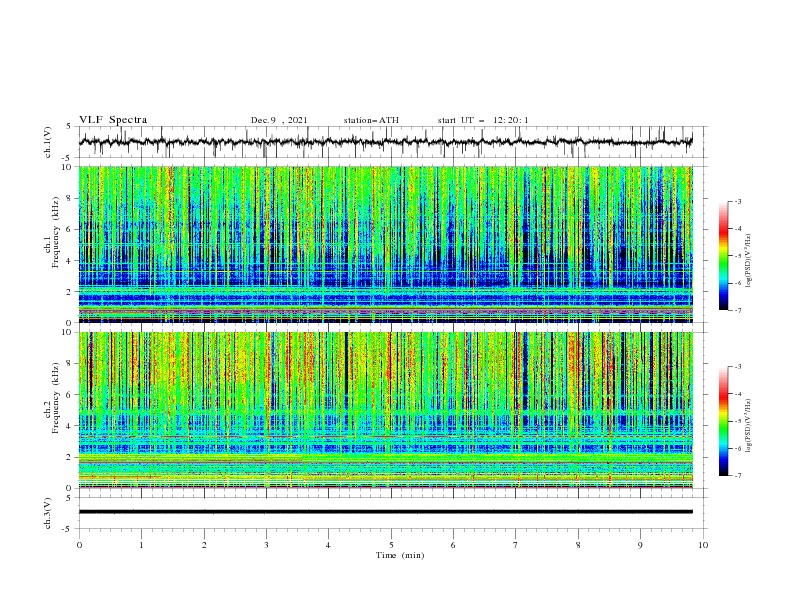792x612 pixels.
Task: Click time-axis tick label "8"
Action: (578, 545)
